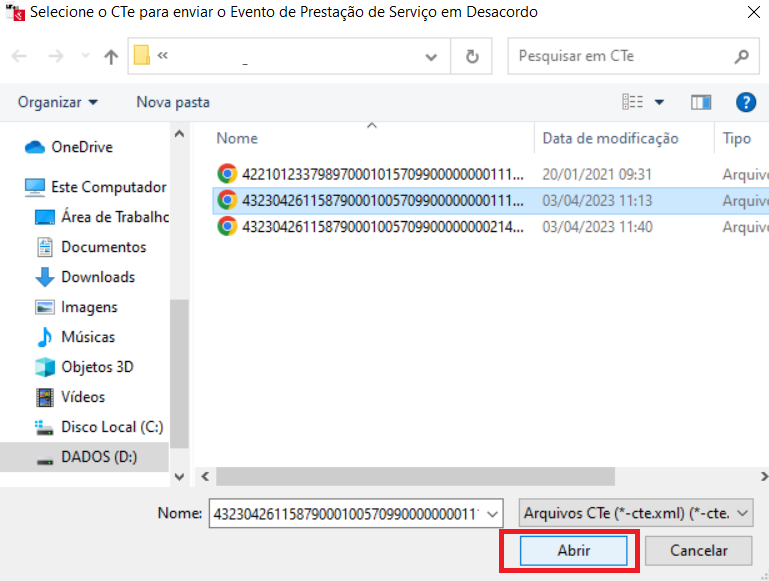Open the Help question mark icon
Image resolution: width=769 pixels, height=581 pixels.
[x=745, y=102]
